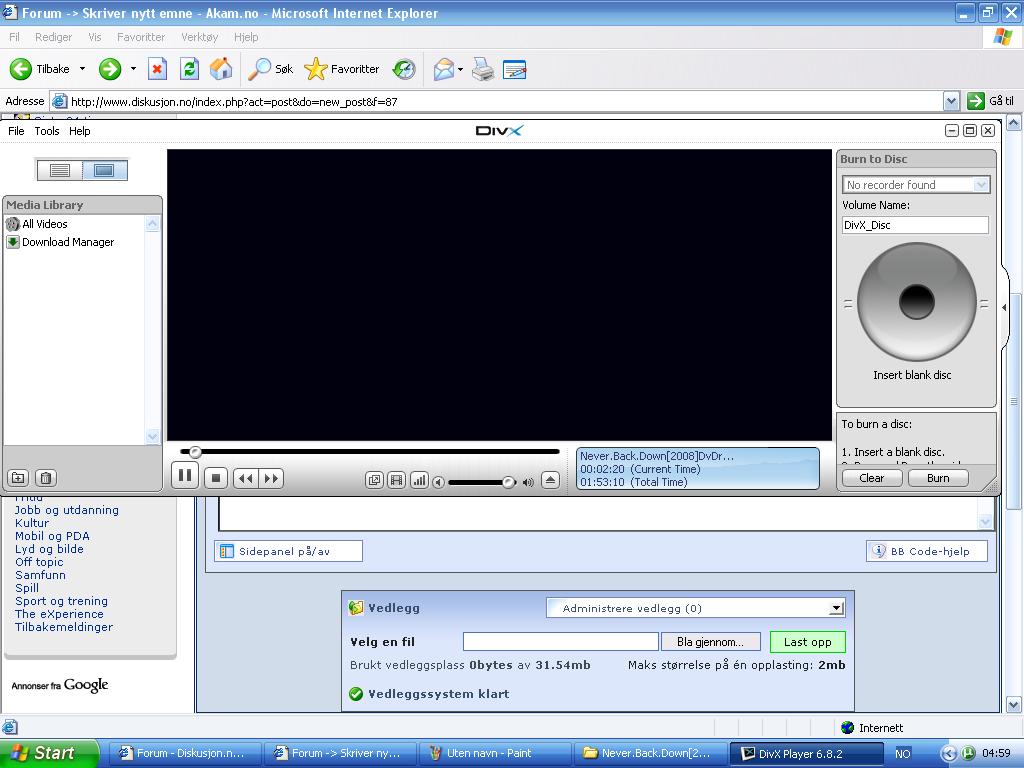The width and height of the screenshot is (1024, 768).
Task: Open the Rediger menu
Action: coord(54,37)
